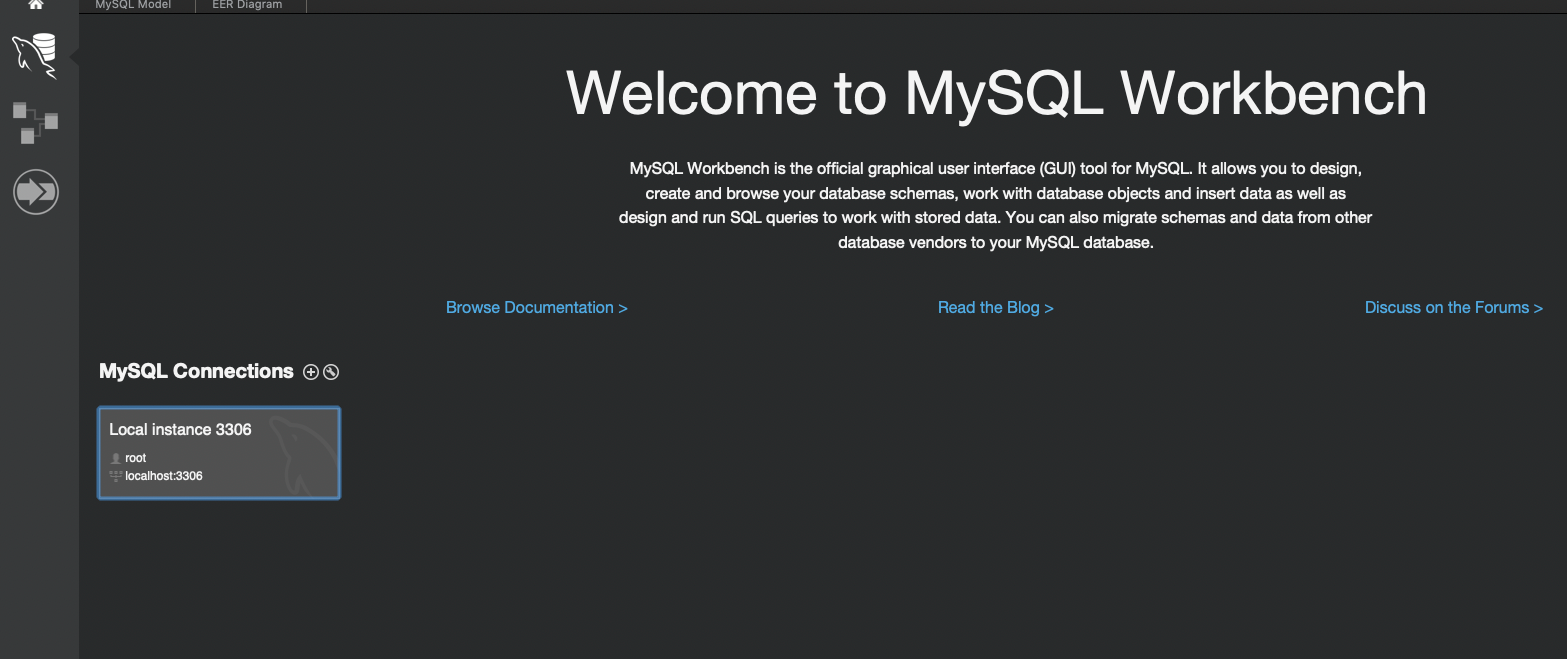
Task: Open the Read the Blog link
Action: point(996,308)
